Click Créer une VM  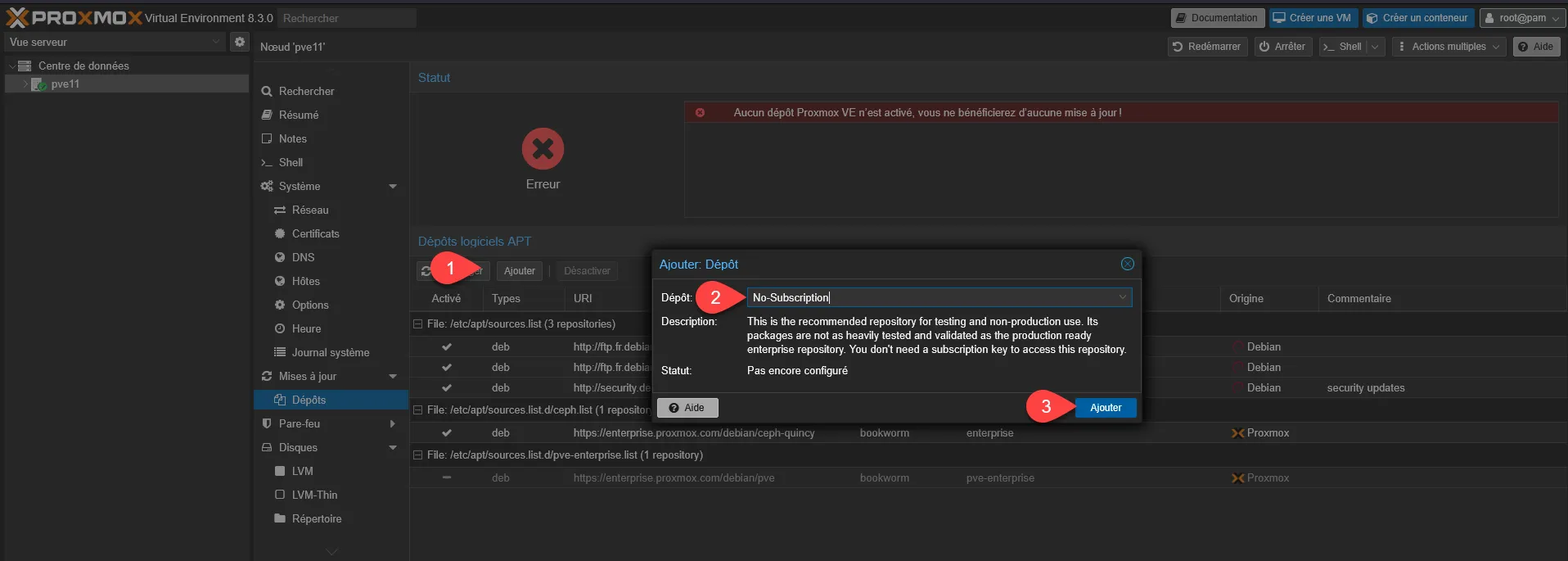click(x=1313, y=18)
